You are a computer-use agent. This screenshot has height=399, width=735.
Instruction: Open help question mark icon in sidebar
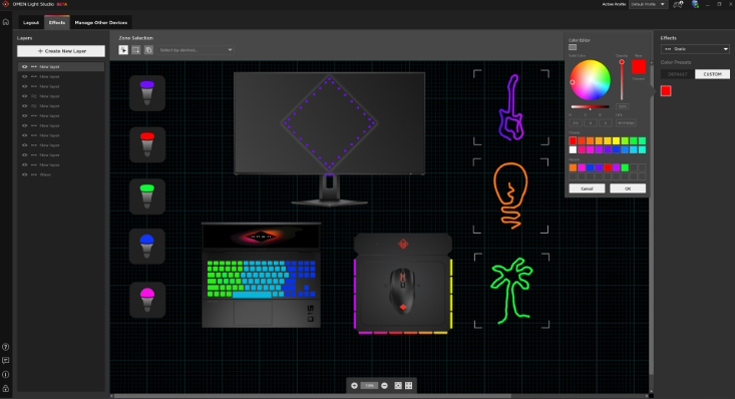(x=6, y=347)
